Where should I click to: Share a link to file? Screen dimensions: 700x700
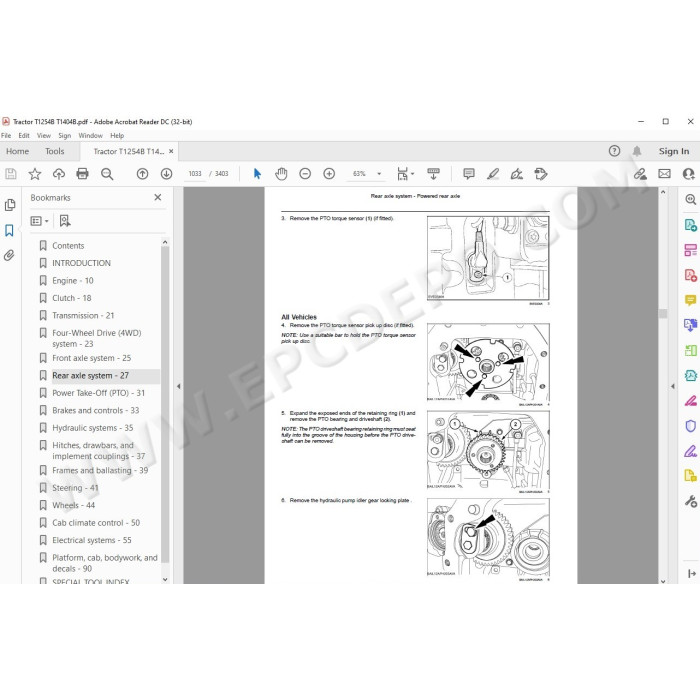tap(640, 174)
